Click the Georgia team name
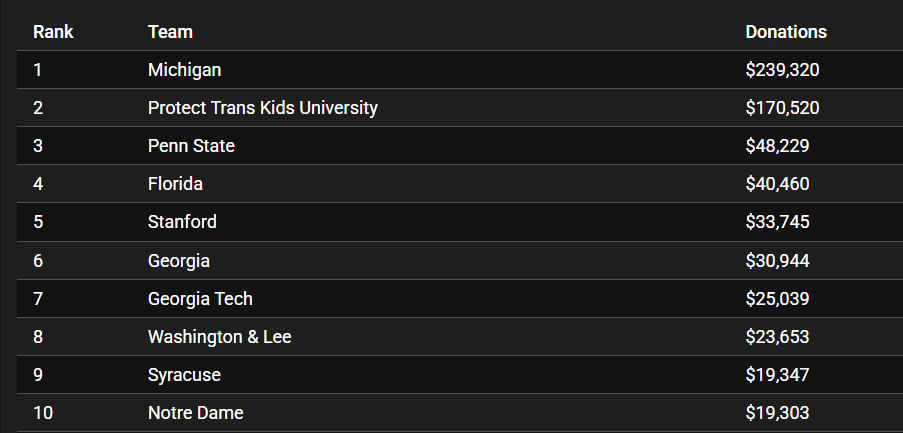Image resolution: width=903 pixels, height=433 pixels. (x=179, y=261)
